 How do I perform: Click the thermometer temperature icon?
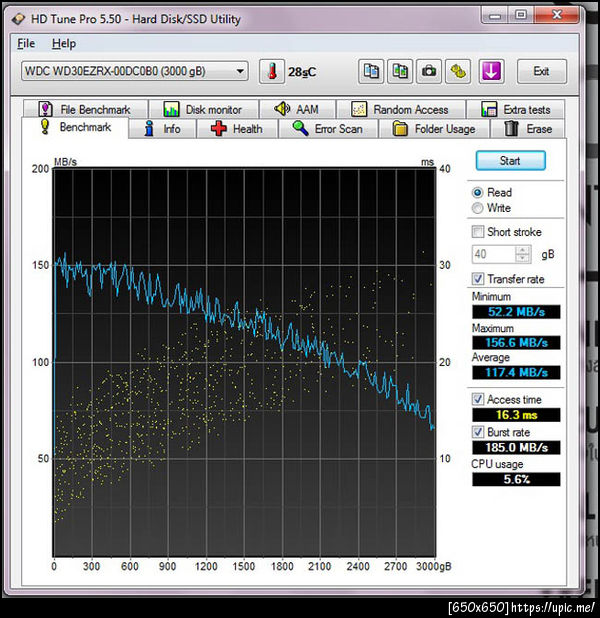(272, 72)
